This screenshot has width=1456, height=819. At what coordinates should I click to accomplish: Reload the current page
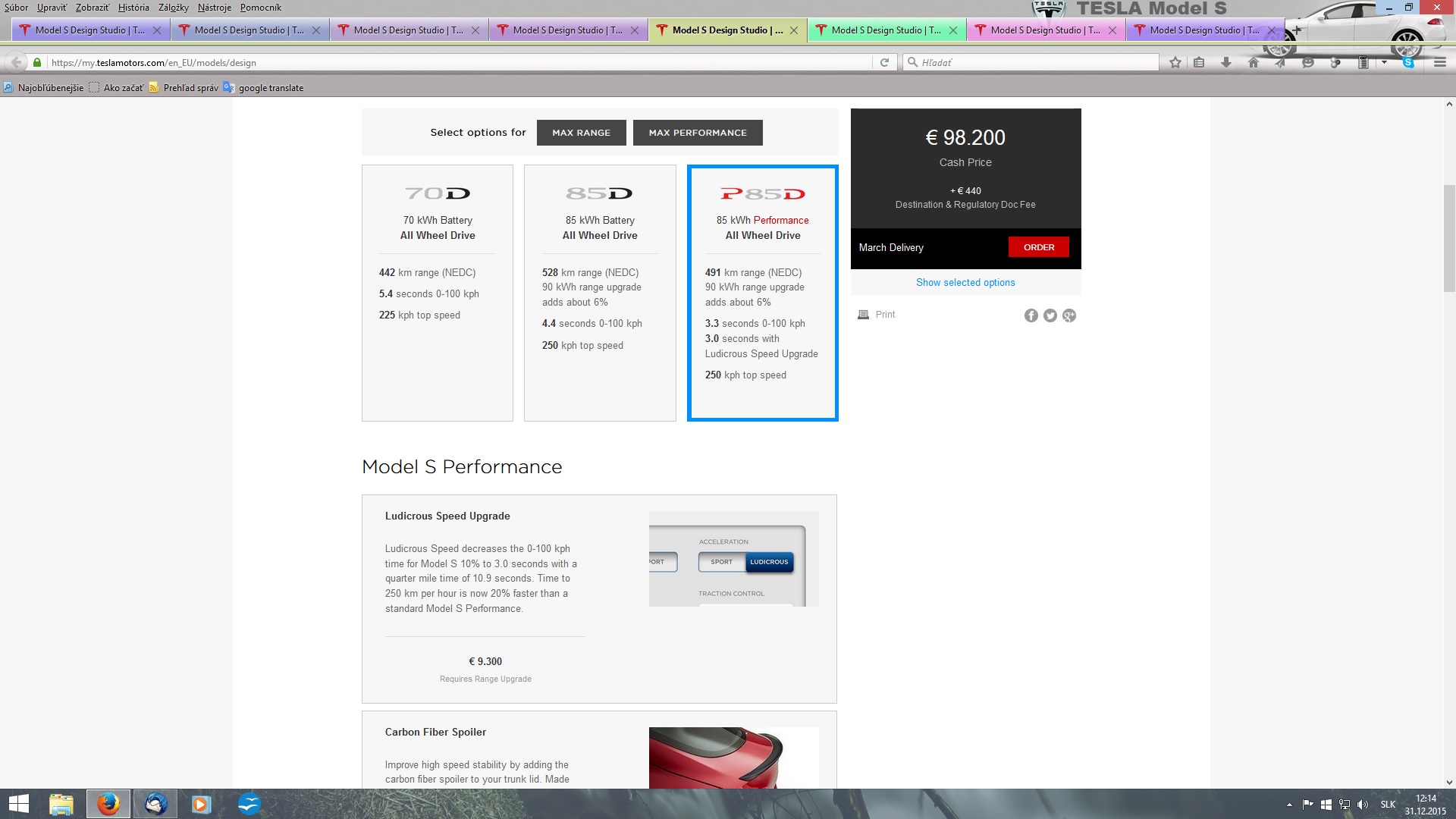(x=884, y=62)
